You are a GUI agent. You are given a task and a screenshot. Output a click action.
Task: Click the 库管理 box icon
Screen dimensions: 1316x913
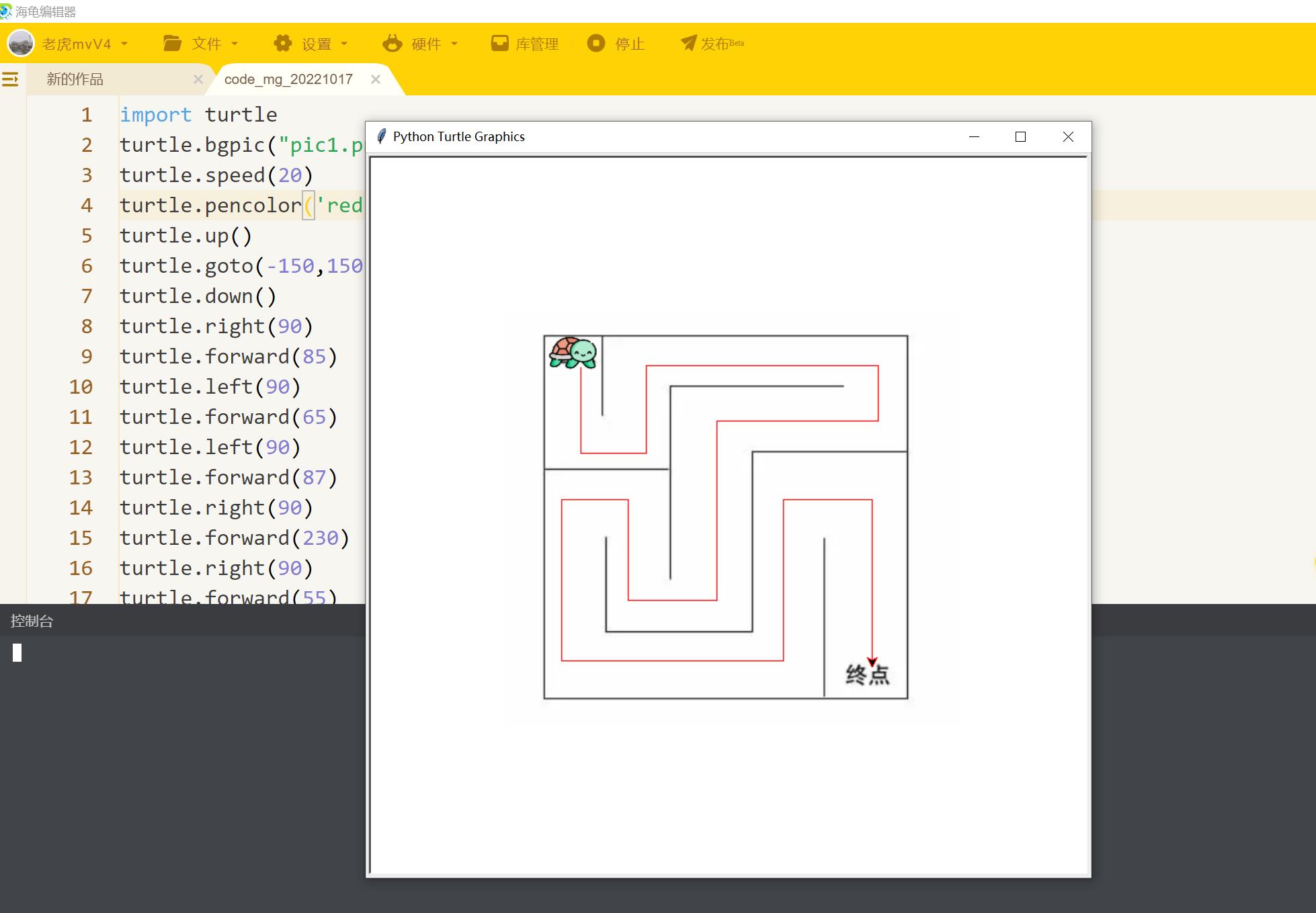click(x=500, y=44)
